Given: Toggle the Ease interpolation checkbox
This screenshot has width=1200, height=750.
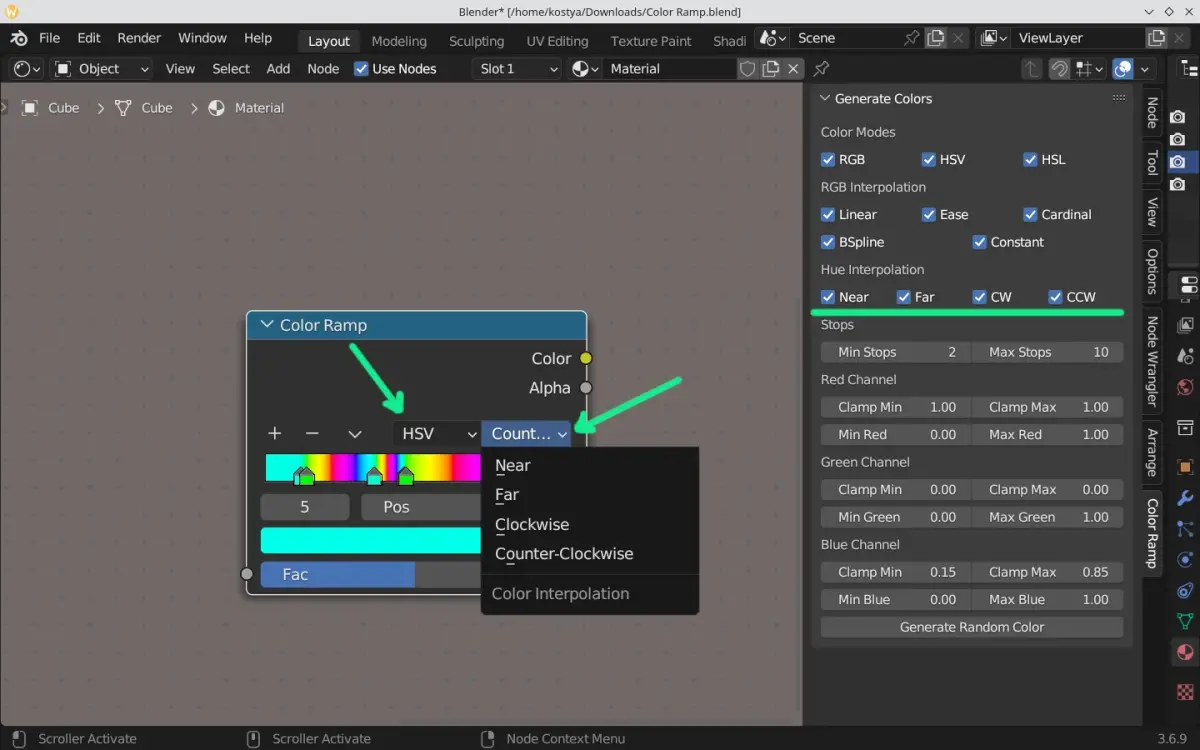Looking at the screenshot, I should click(929, 214).
